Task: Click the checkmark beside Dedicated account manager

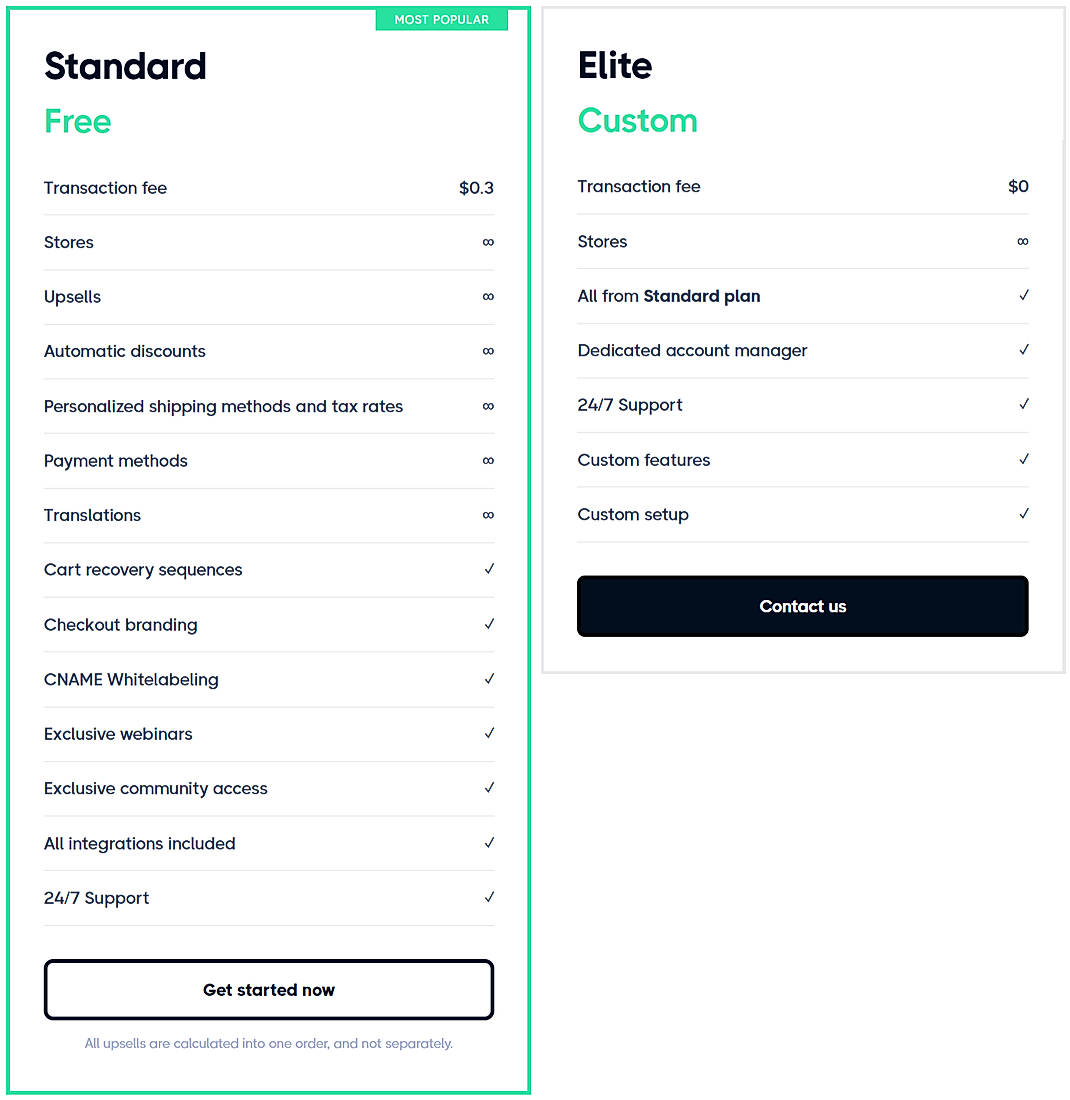Action: [x=1023, y=350]
